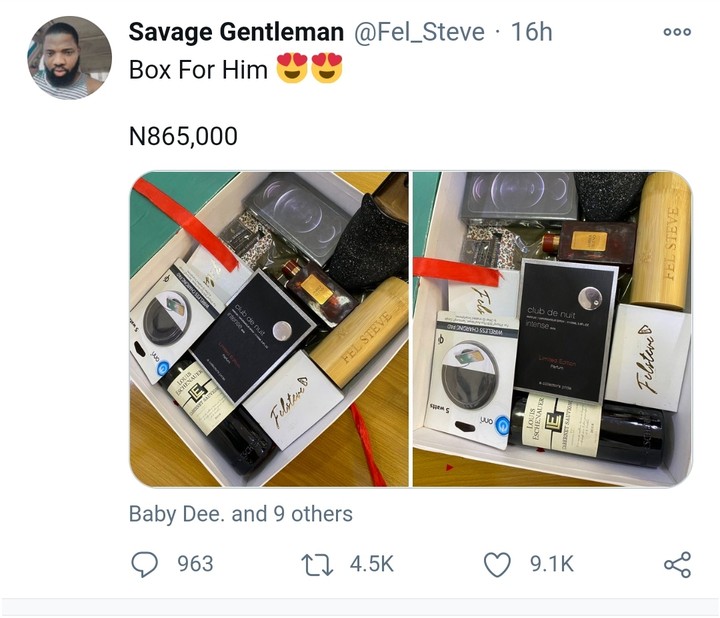Open the right gift box photo
The height and width of the screenshot is (618, 720).
(x=551, y=329)
